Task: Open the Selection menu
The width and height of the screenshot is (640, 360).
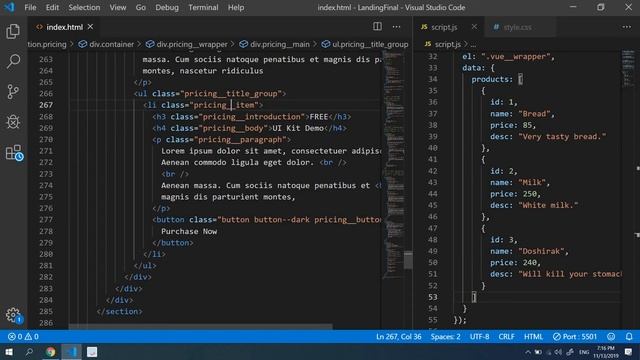Action: pyautogui.click(x=84, y=7)
